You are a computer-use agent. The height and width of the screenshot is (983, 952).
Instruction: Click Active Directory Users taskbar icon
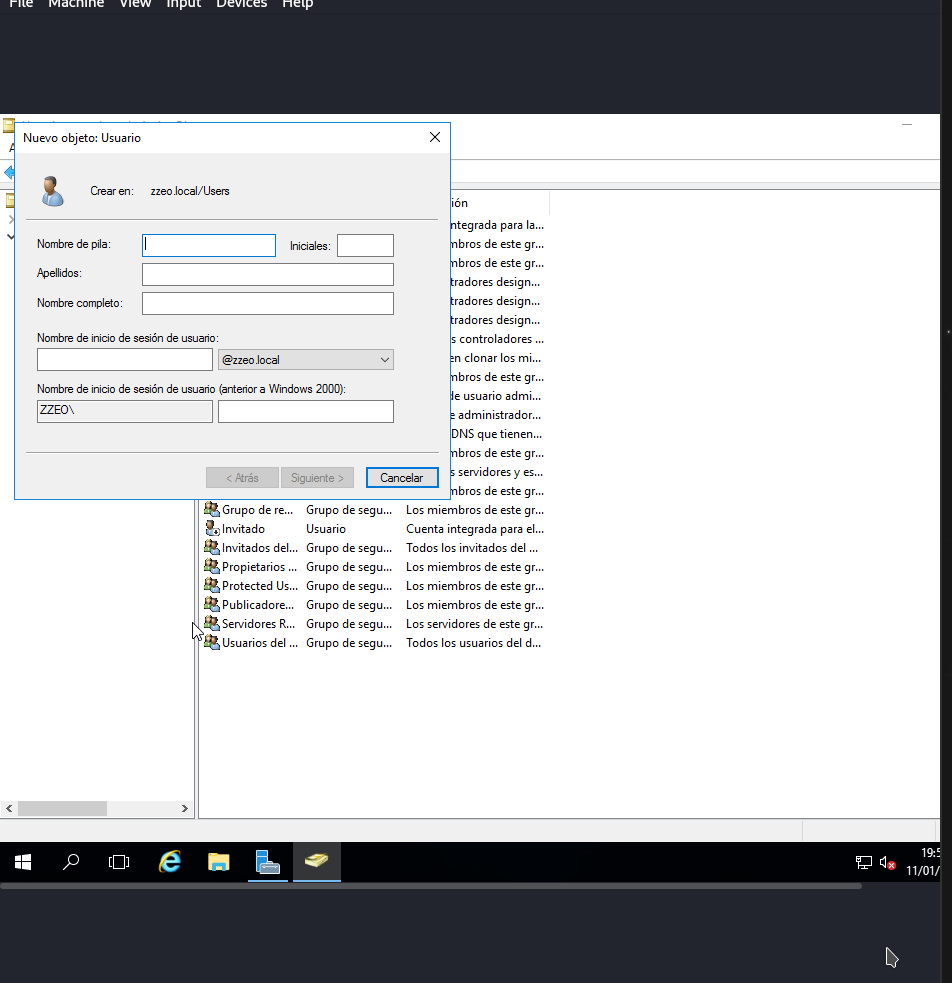(x=316, y=862)
